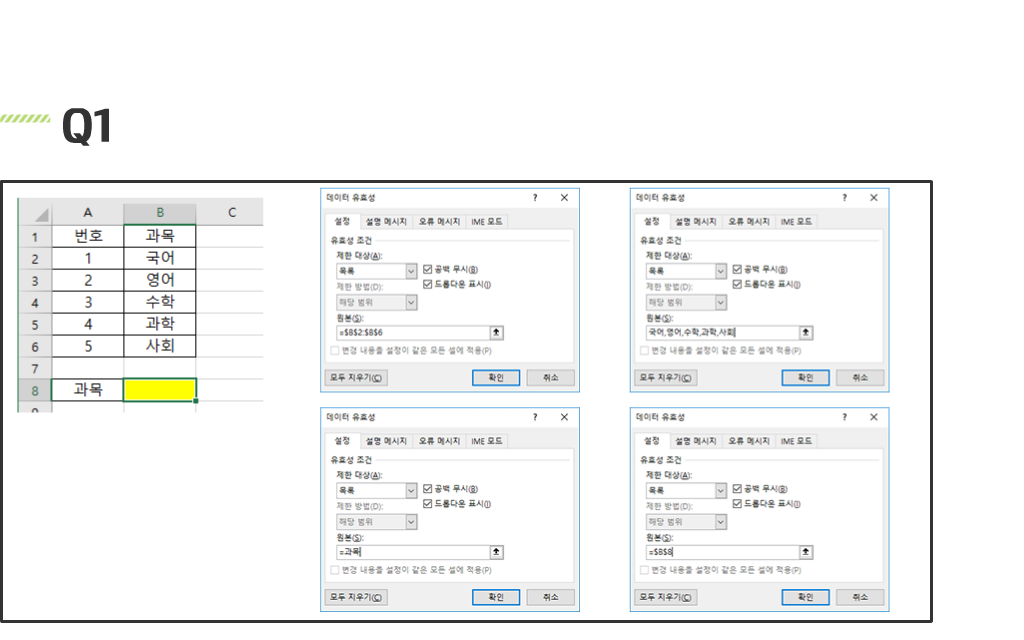The width and height of the screenshot is (1024, 640).
Task: Select column B header in spreadsheet
Action: click(x=160, y=213)
